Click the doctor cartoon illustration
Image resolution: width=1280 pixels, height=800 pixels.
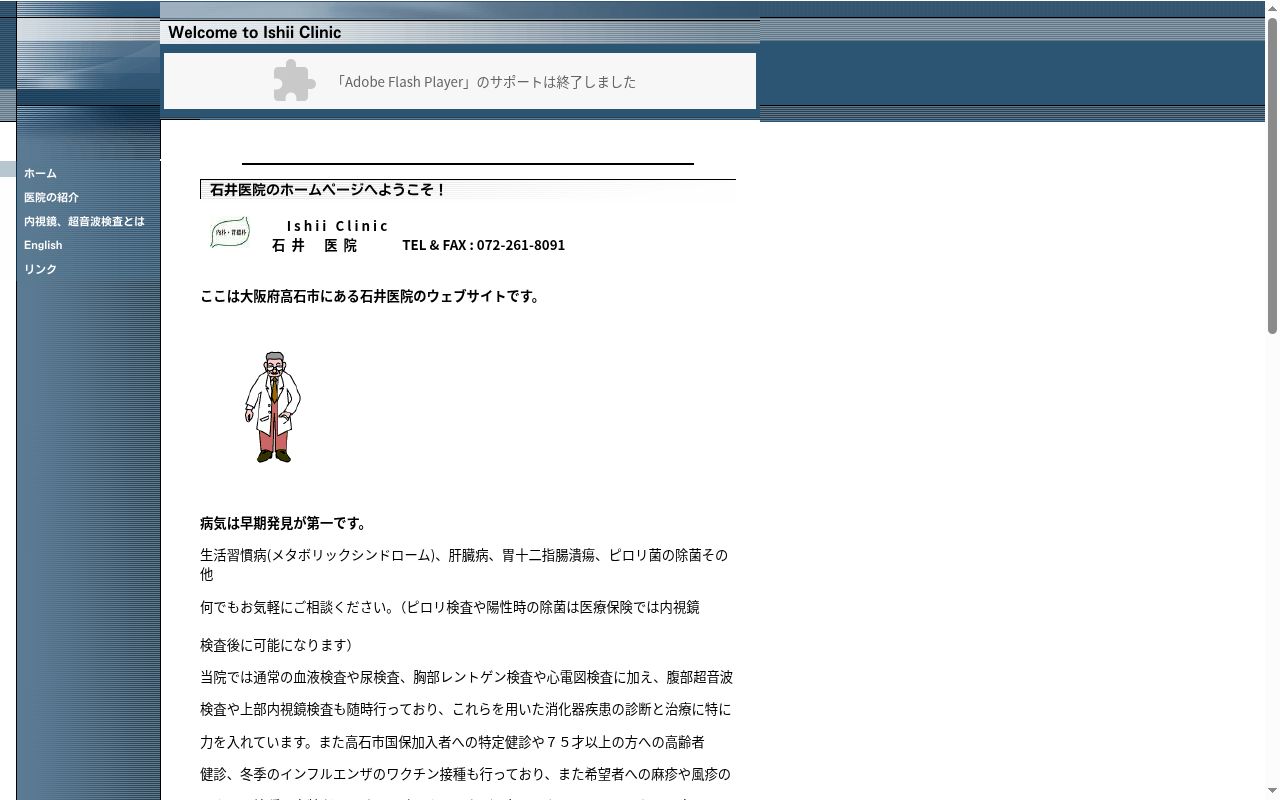[272, 407]
